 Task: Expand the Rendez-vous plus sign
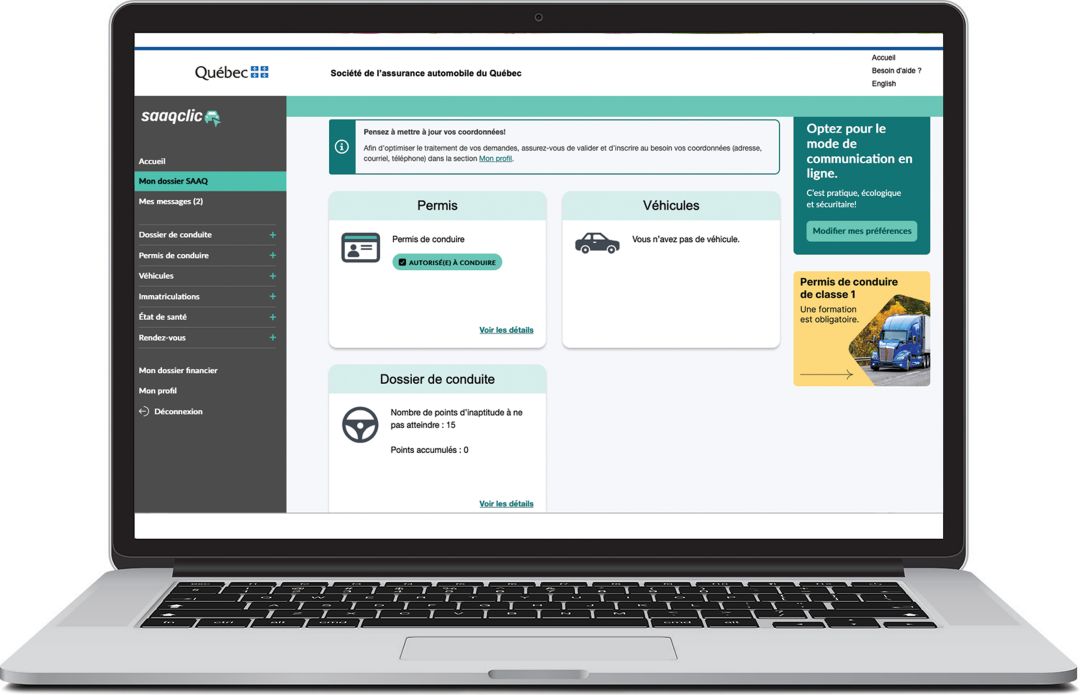[x=272, y=338]
